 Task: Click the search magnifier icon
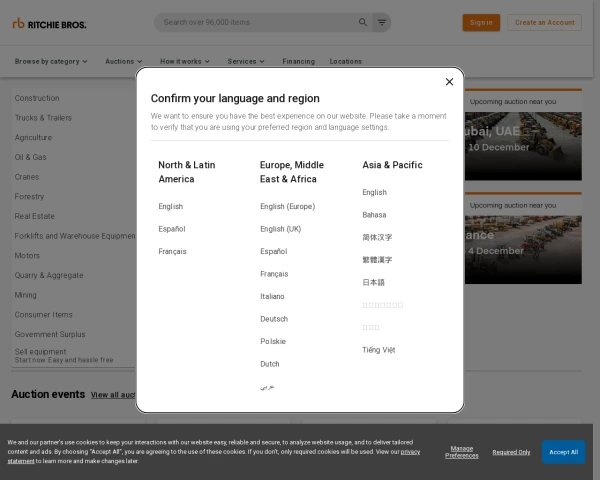click(x=363, y=22)
